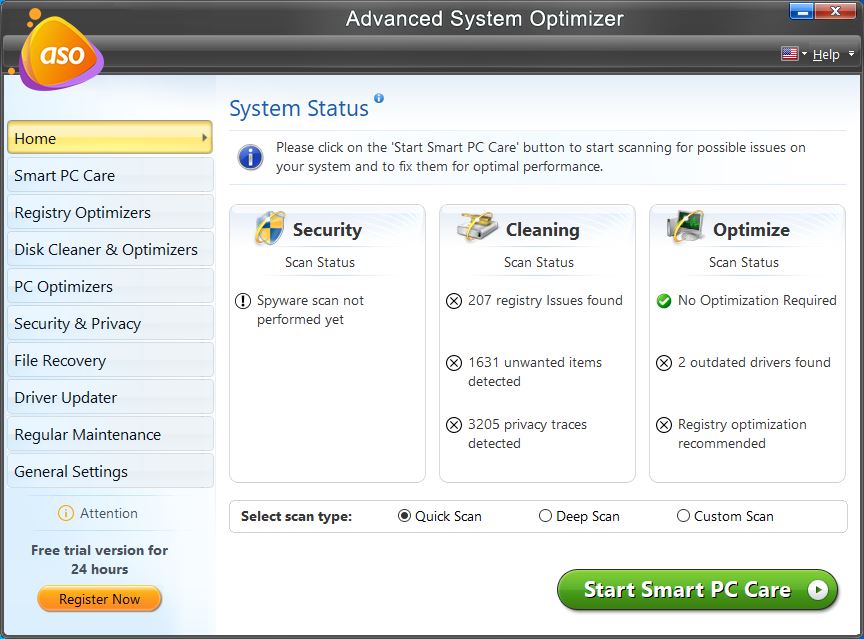The width and height of the screenshot is (864, 639).
Task: Open General Settings
Action: [110, 471]
